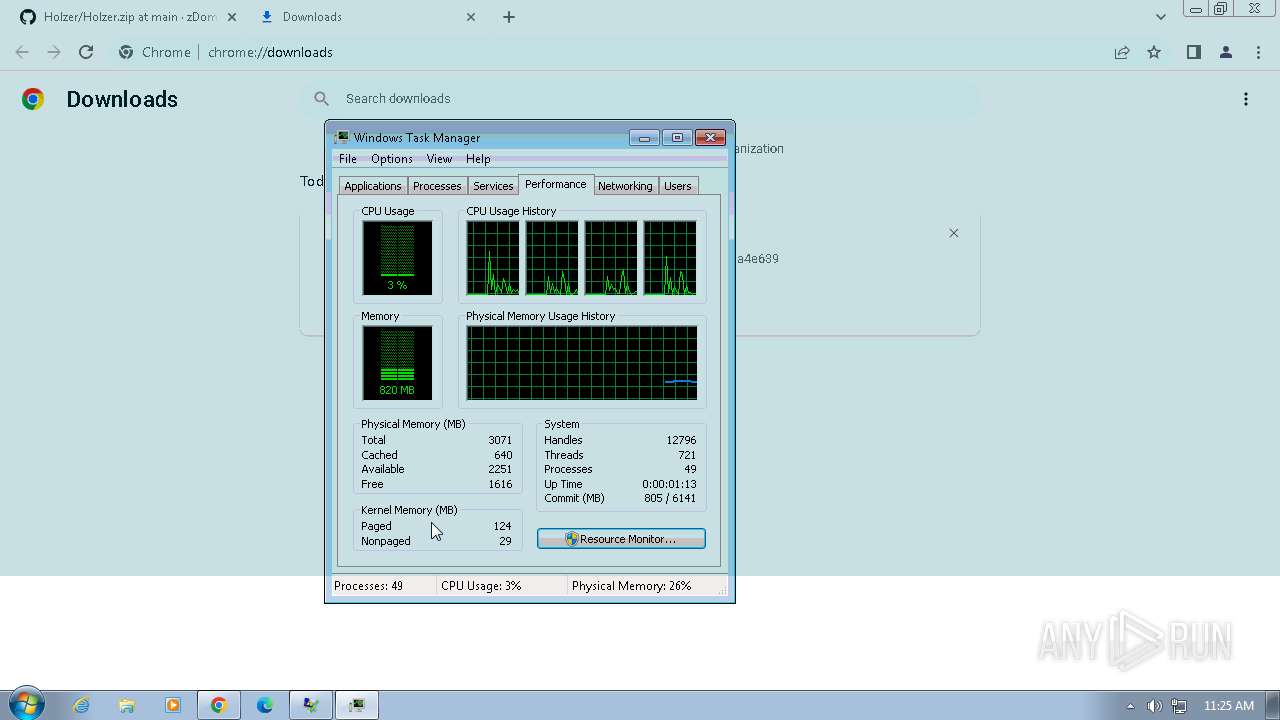
Task: Click the Up Time value 0:00:01:13
Action: (669, 484)
